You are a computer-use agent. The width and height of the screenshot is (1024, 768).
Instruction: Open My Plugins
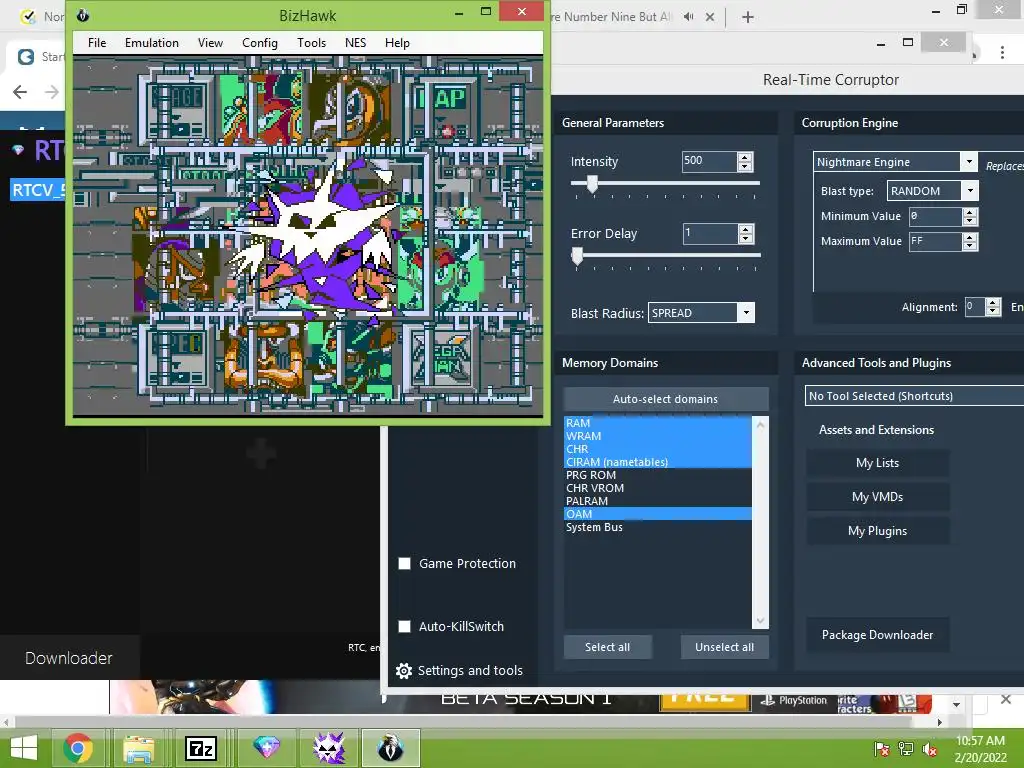[878, 531]
